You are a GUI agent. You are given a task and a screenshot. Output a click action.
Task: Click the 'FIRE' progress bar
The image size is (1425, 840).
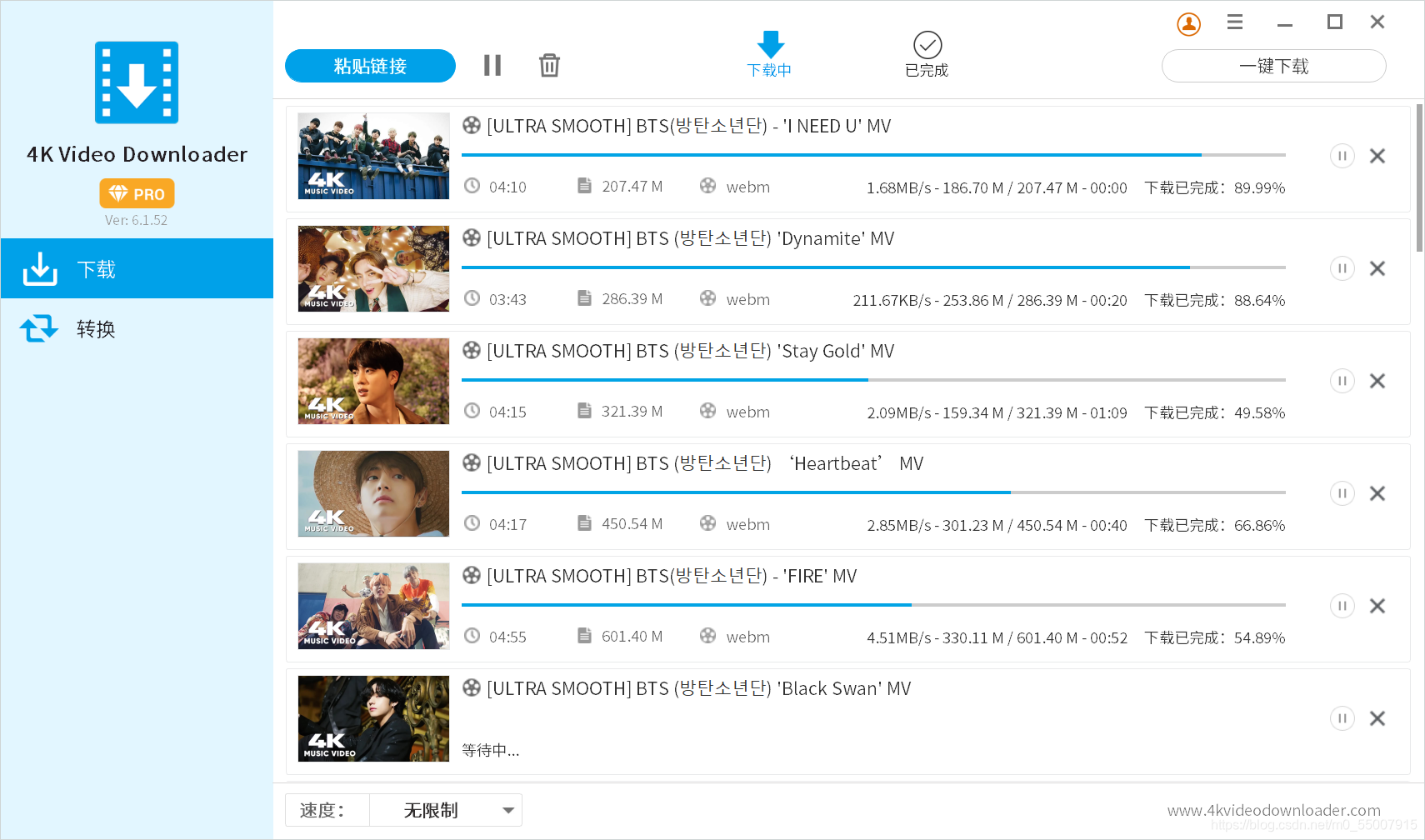pyautogui.click(x=873, y=605)
